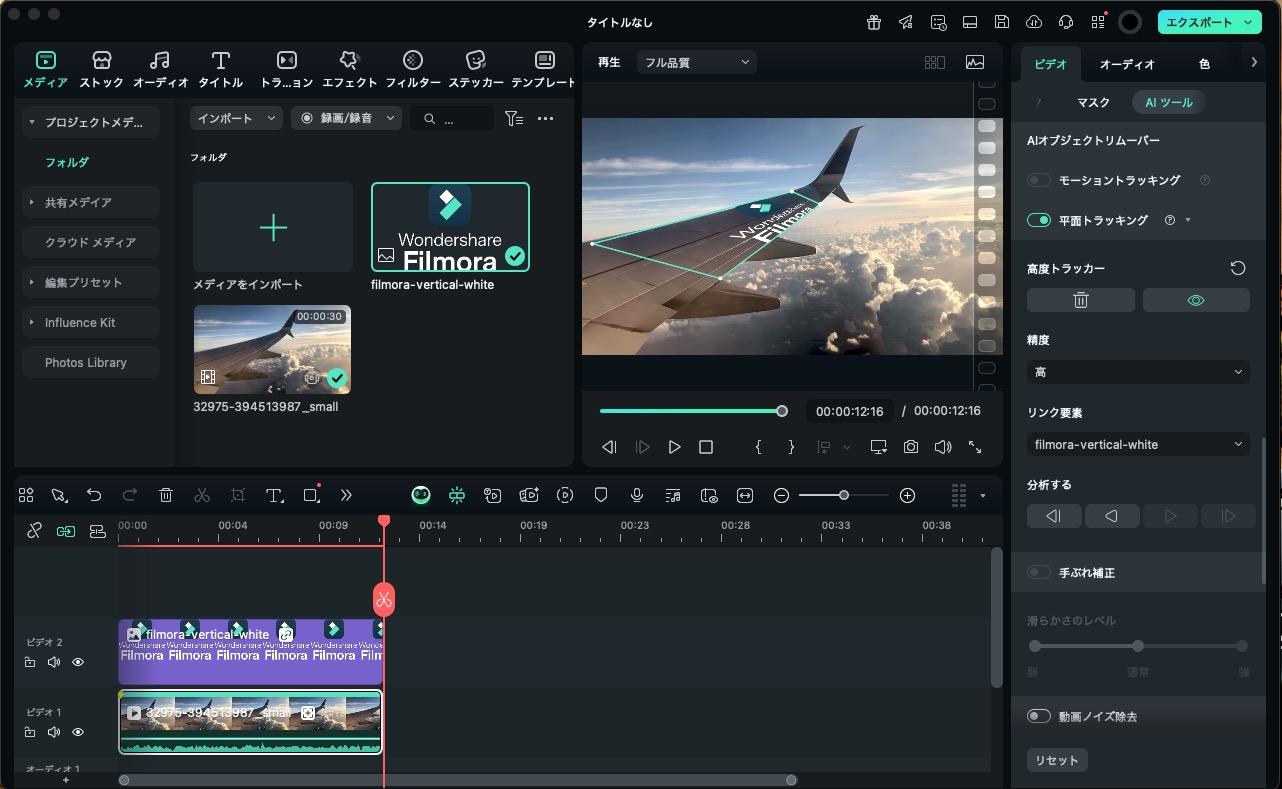The height and width of the screenshot is (789, 1282).
Task: Play the preview with the play button
Action: 674,447
